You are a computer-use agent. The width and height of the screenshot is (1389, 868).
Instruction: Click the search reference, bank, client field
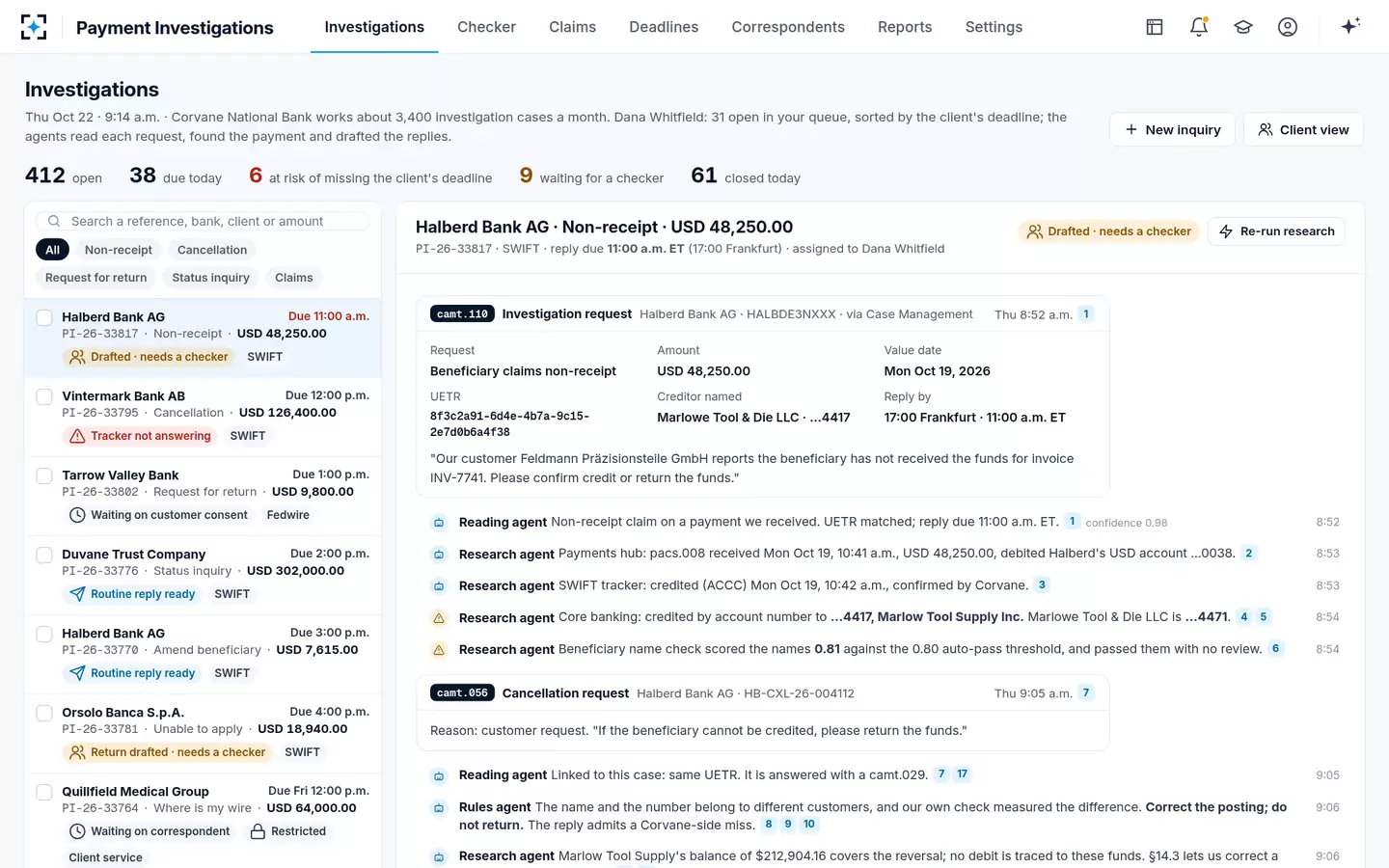pos(203,221)
